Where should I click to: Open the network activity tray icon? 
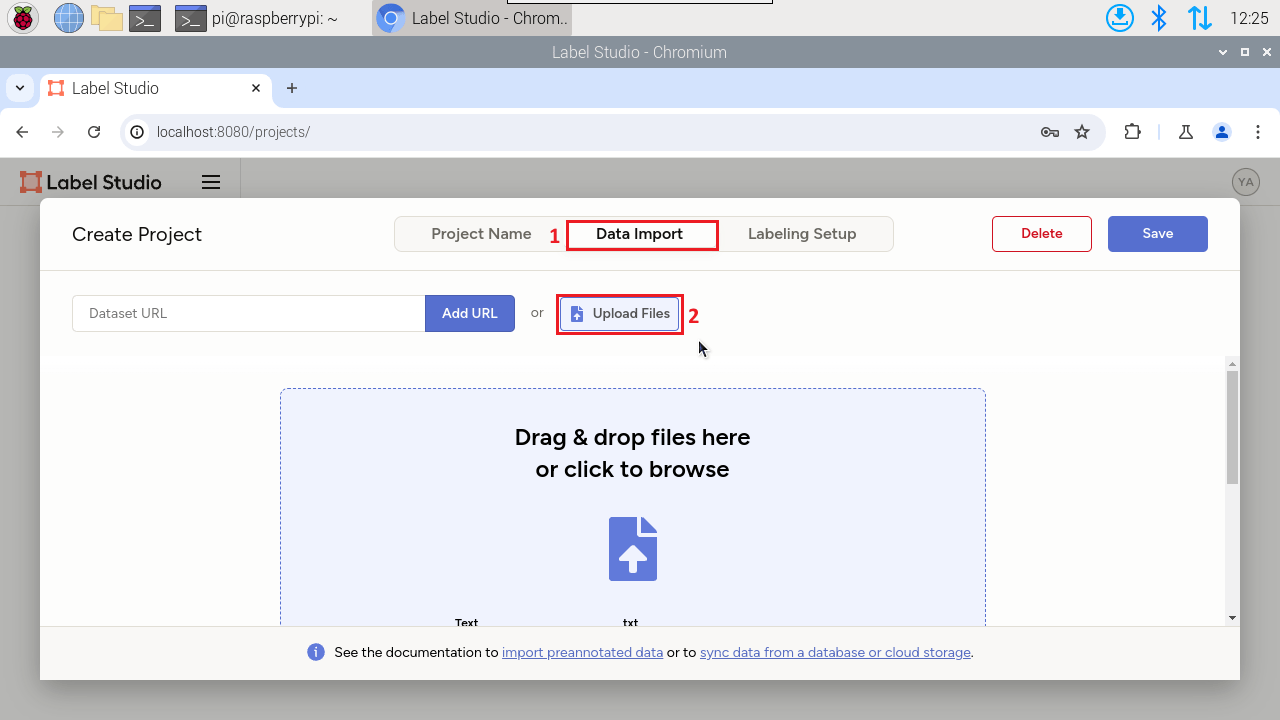pyautogui.click(x=1199, y=17)
